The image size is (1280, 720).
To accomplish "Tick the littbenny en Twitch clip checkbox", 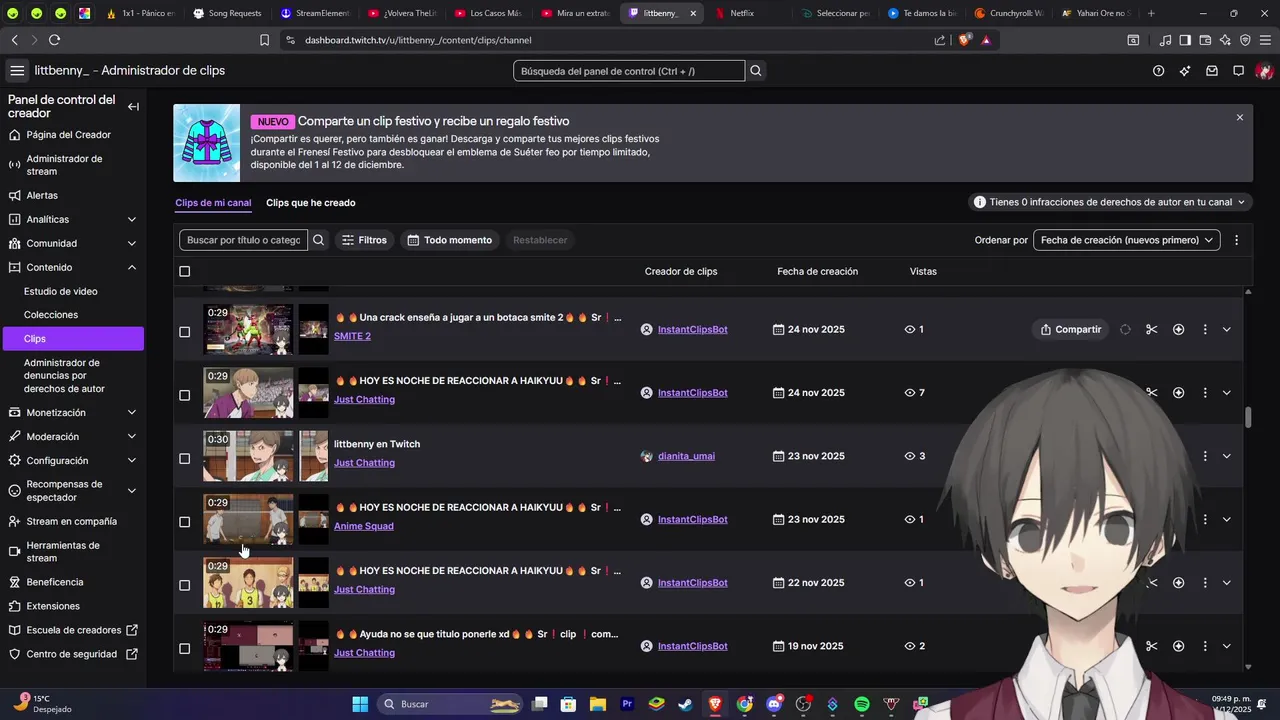I will (x=184, y=459).
